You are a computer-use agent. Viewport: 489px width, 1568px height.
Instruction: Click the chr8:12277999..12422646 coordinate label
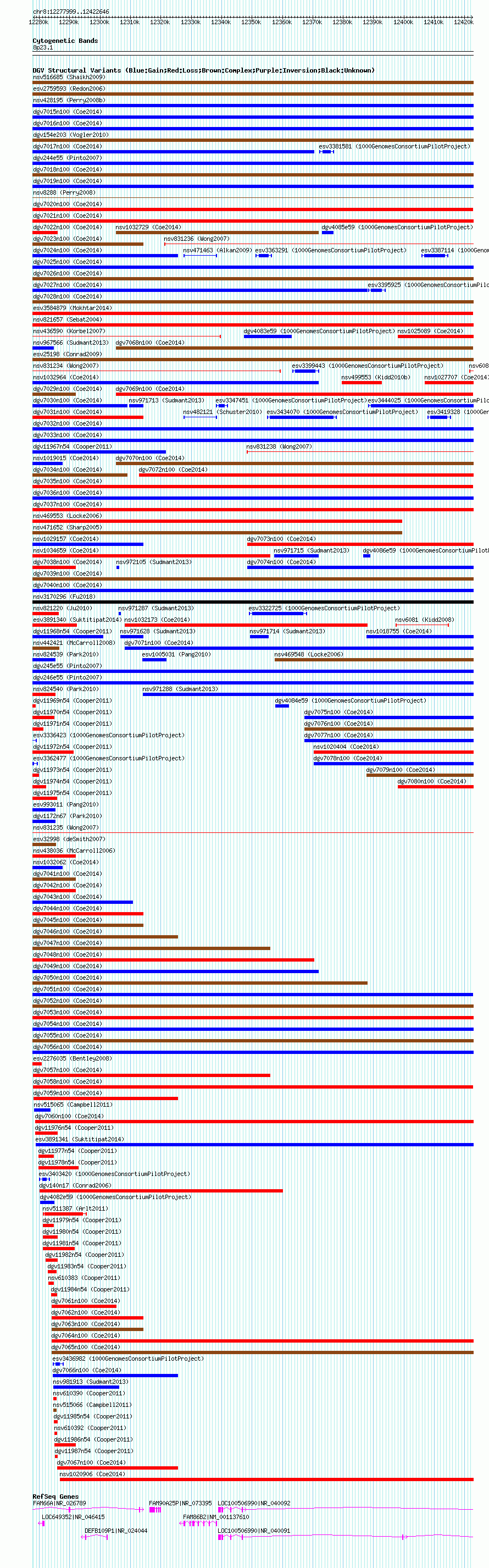click(71, 12)
